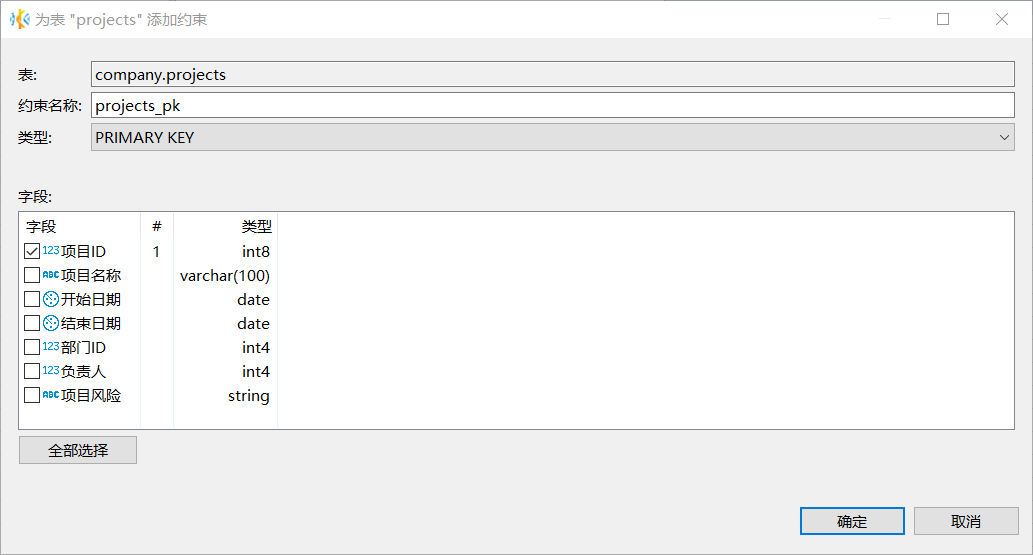Image resolution: width=1033 pixels, height=555 pixels.
Task: Click the application icon in title bar
Action: point(19,19)
